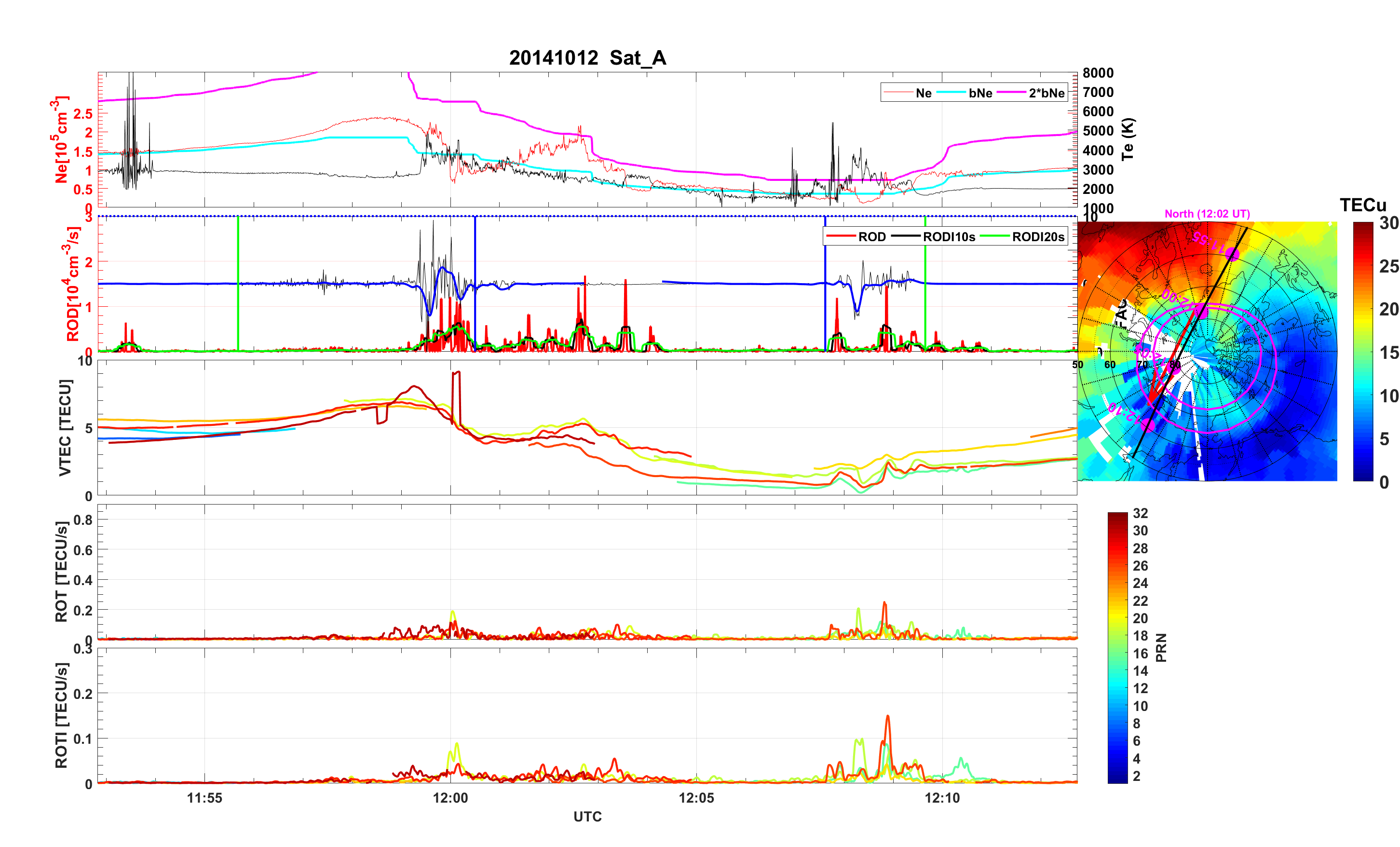
Task: Click the UTC x-axis label
Action: (x=587, y=816)
